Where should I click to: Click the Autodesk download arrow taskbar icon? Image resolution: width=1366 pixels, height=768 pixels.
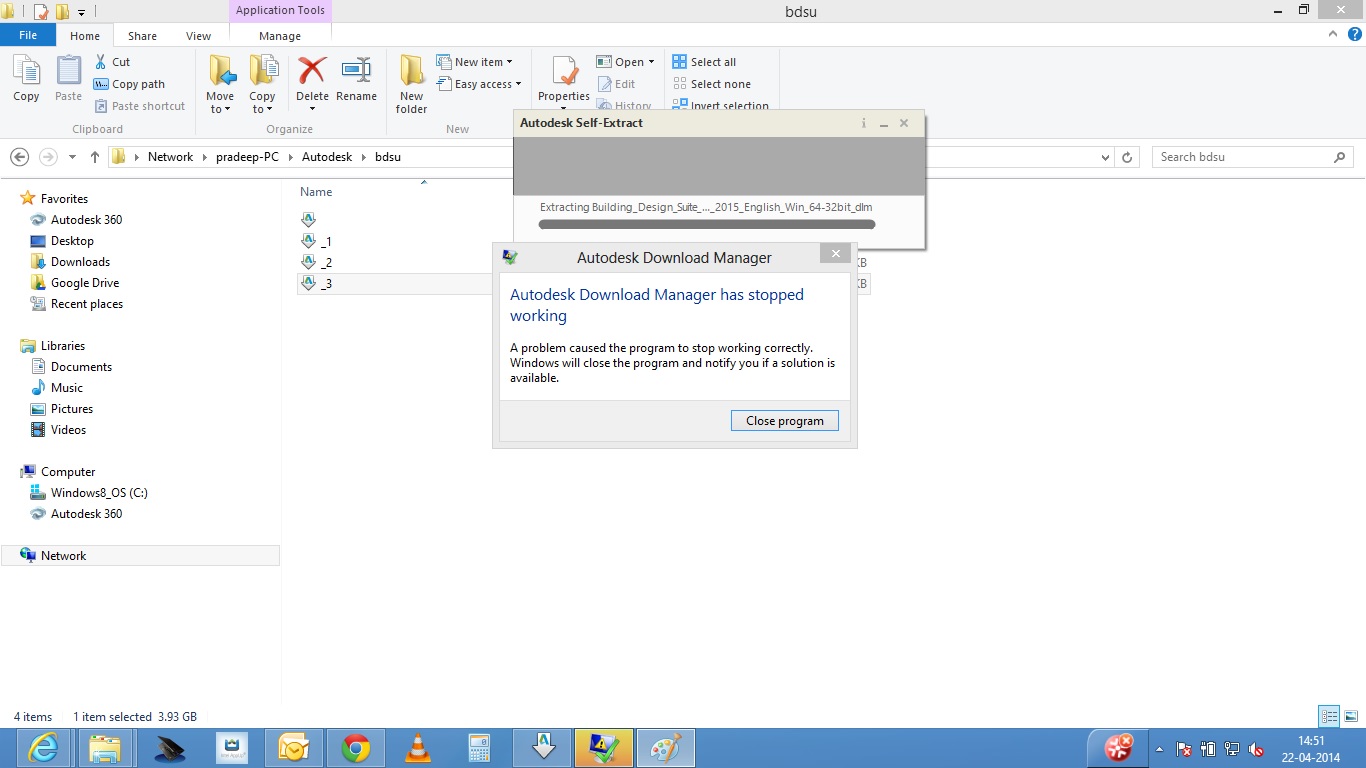[543, 748]
